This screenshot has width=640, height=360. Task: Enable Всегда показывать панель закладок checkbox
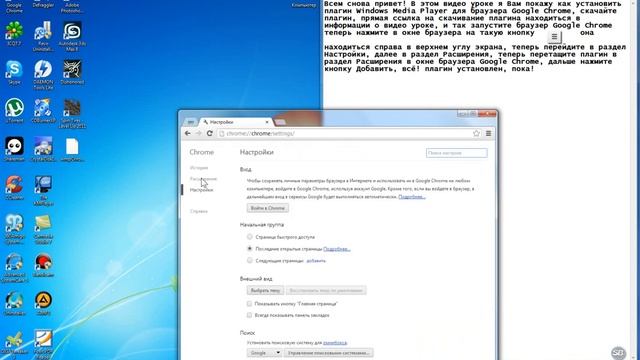pos(249,315)
